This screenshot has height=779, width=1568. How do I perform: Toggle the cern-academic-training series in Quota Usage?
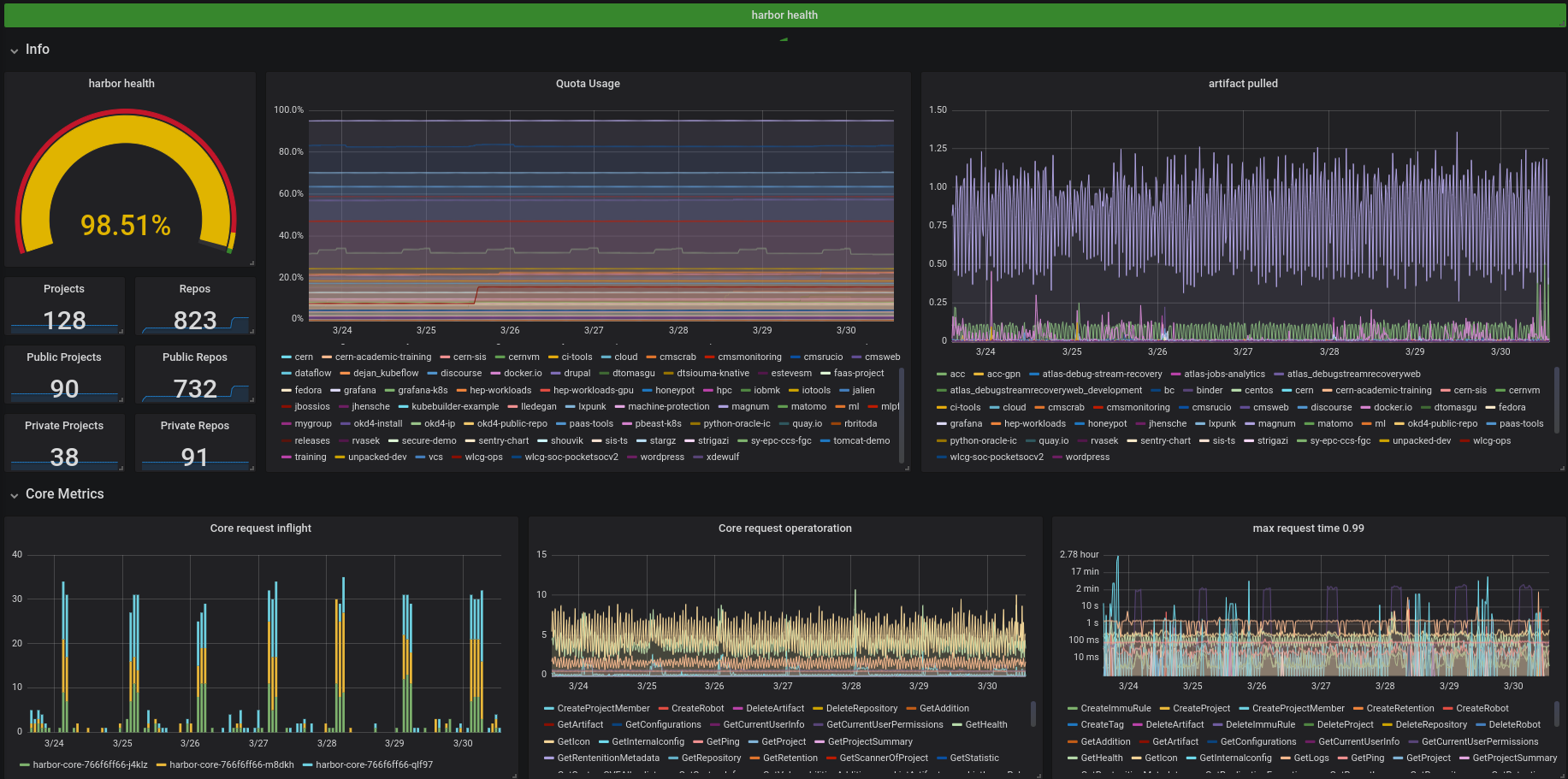click(x=382, y=357)
